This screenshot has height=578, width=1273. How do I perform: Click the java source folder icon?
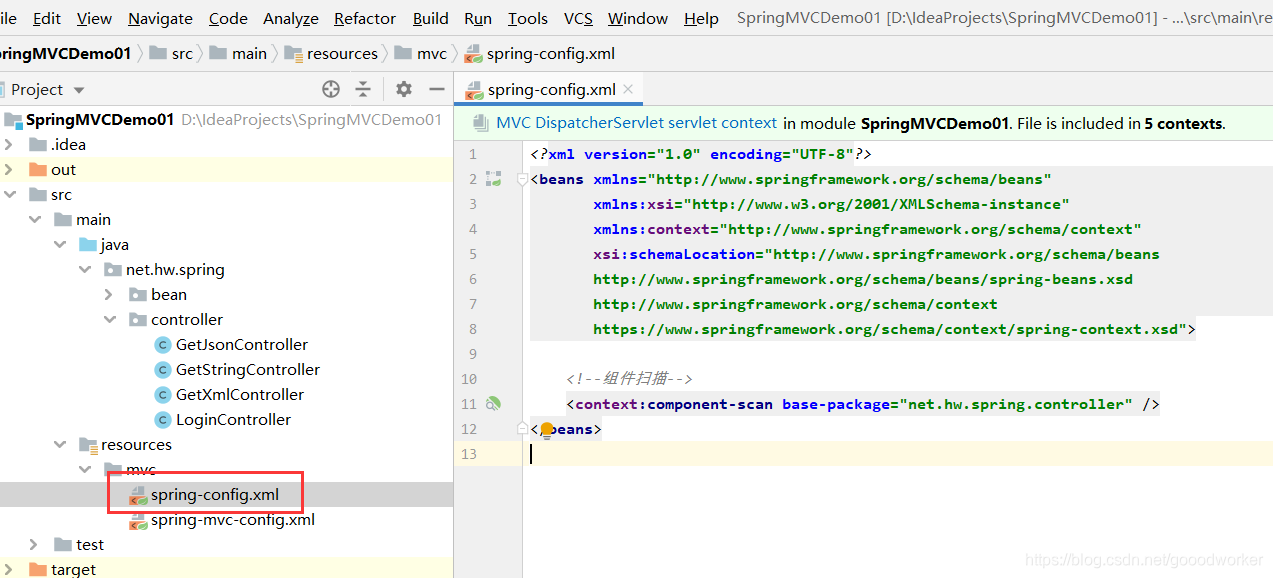tap(88, 244)
